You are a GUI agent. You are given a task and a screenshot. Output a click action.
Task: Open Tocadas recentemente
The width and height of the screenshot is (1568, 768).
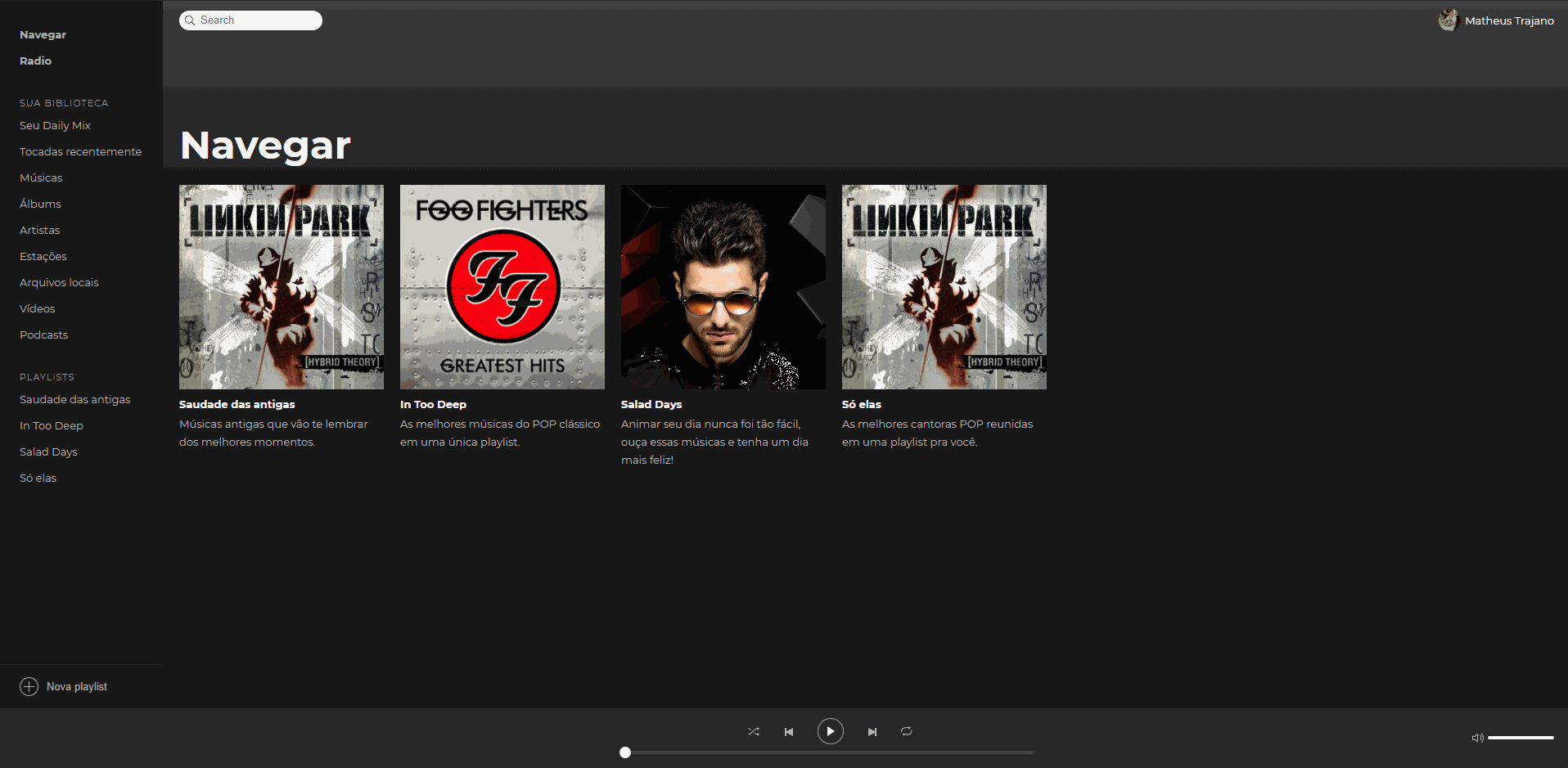click(80, 152)
